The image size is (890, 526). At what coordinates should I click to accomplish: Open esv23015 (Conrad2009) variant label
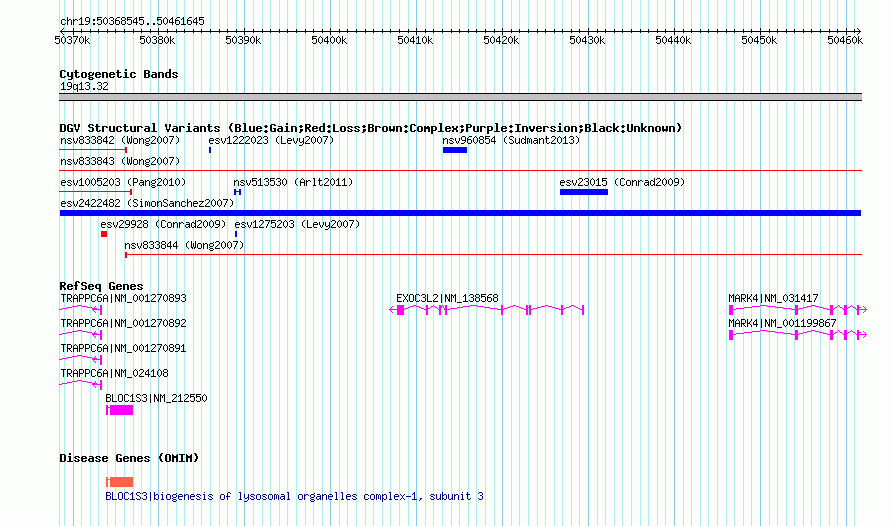(622, 182)
